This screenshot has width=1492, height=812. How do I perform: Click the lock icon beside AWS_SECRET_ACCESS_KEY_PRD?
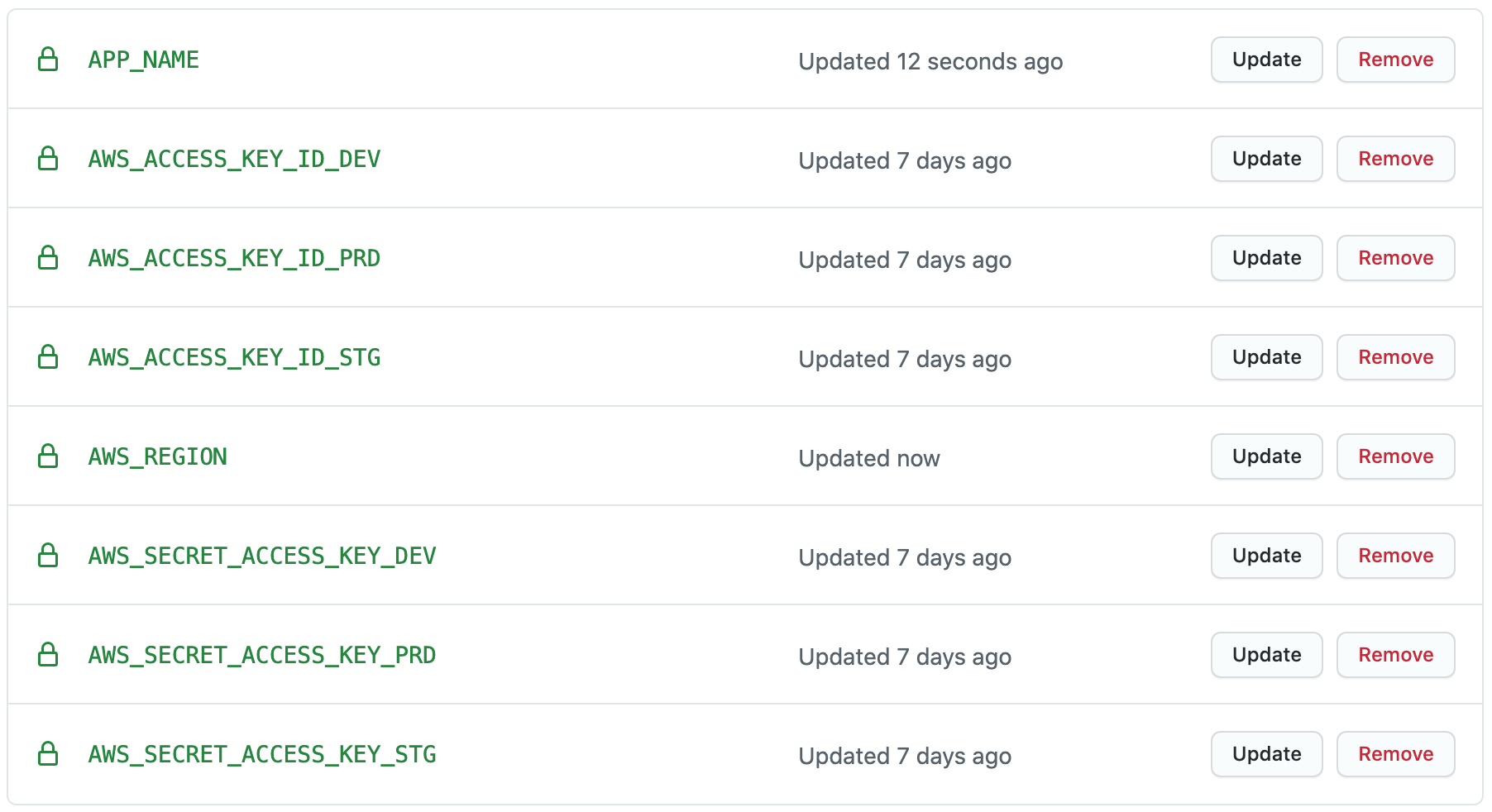point(48,655)
